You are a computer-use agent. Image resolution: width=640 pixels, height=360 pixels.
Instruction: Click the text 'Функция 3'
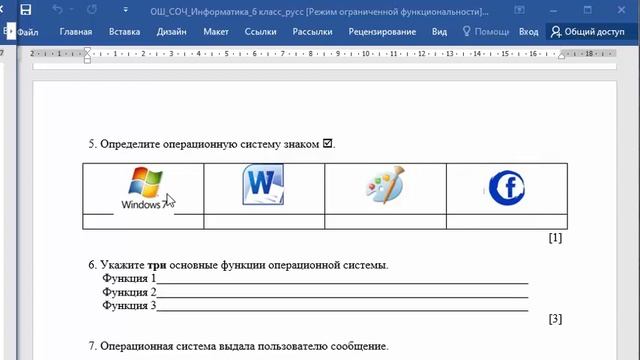pos(129,305)
